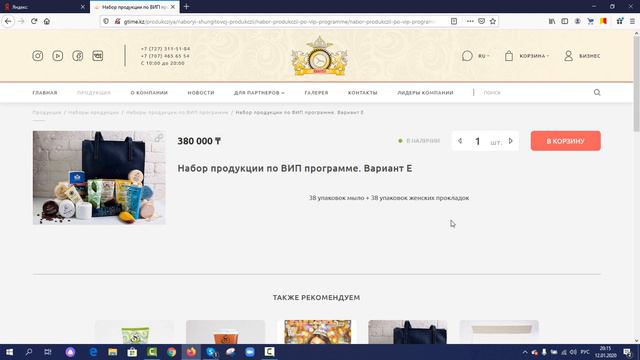
Task: Bookmark this page with star icon
Action: coord(493,21)
